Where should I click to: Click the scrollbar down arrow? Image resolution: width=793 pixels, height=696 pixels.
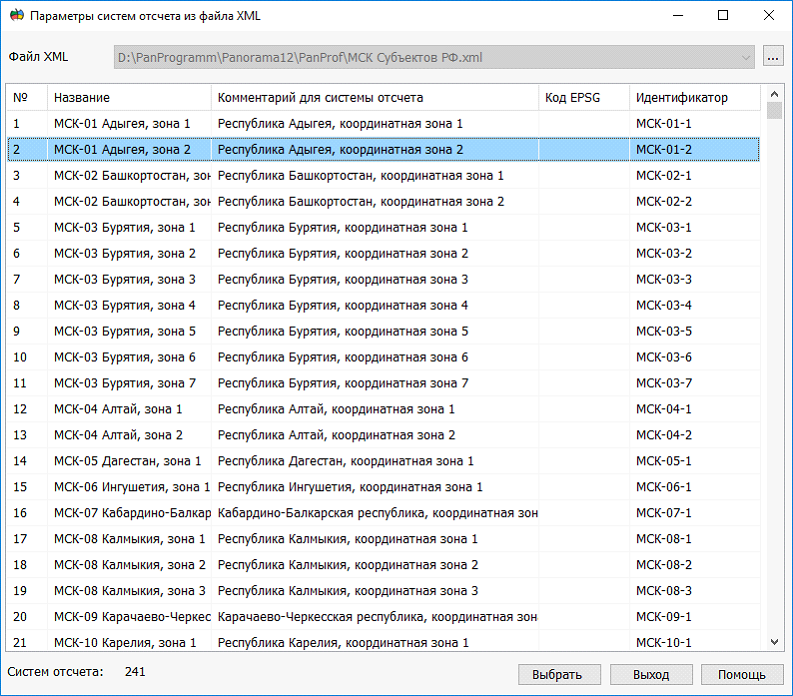pos(774,642)
